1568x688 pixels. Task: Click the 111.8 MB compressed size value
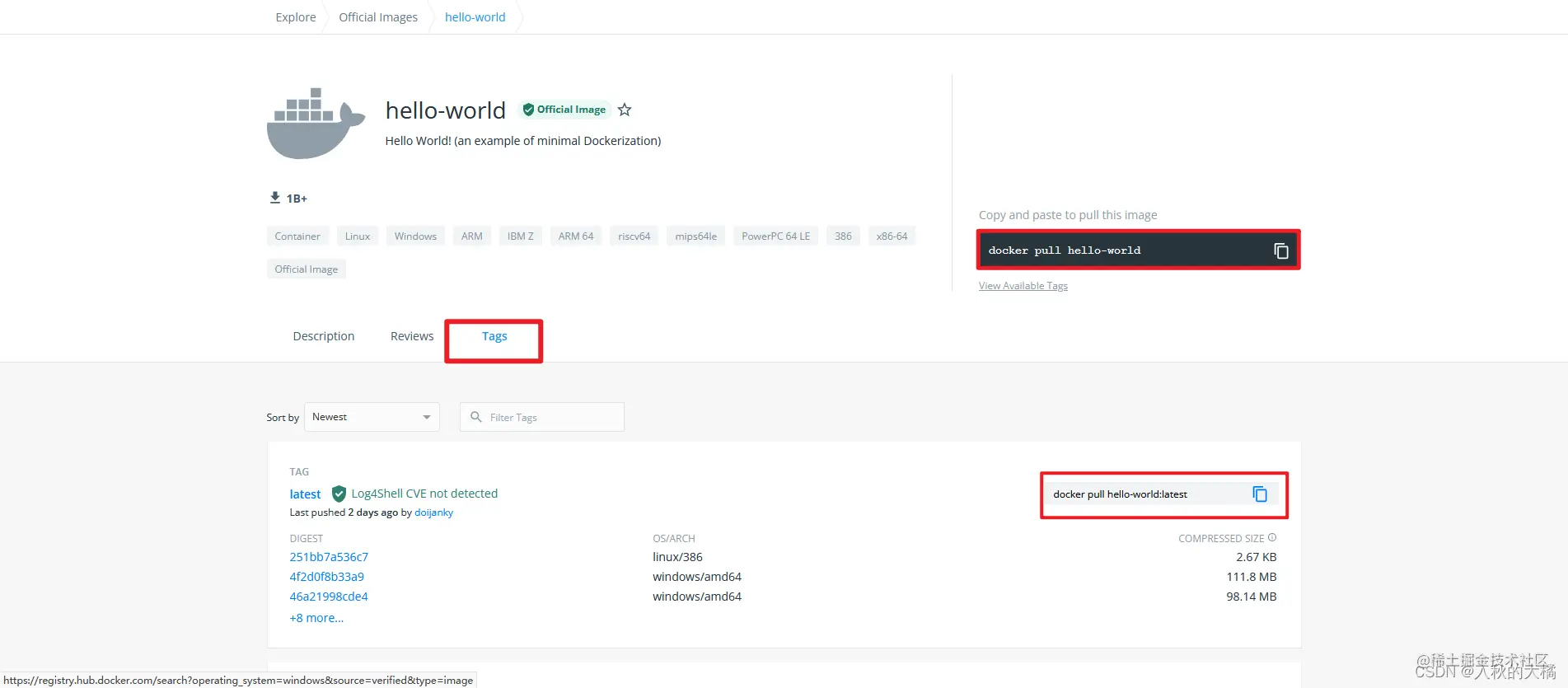pyautogui.click(x=1252, y=577)
